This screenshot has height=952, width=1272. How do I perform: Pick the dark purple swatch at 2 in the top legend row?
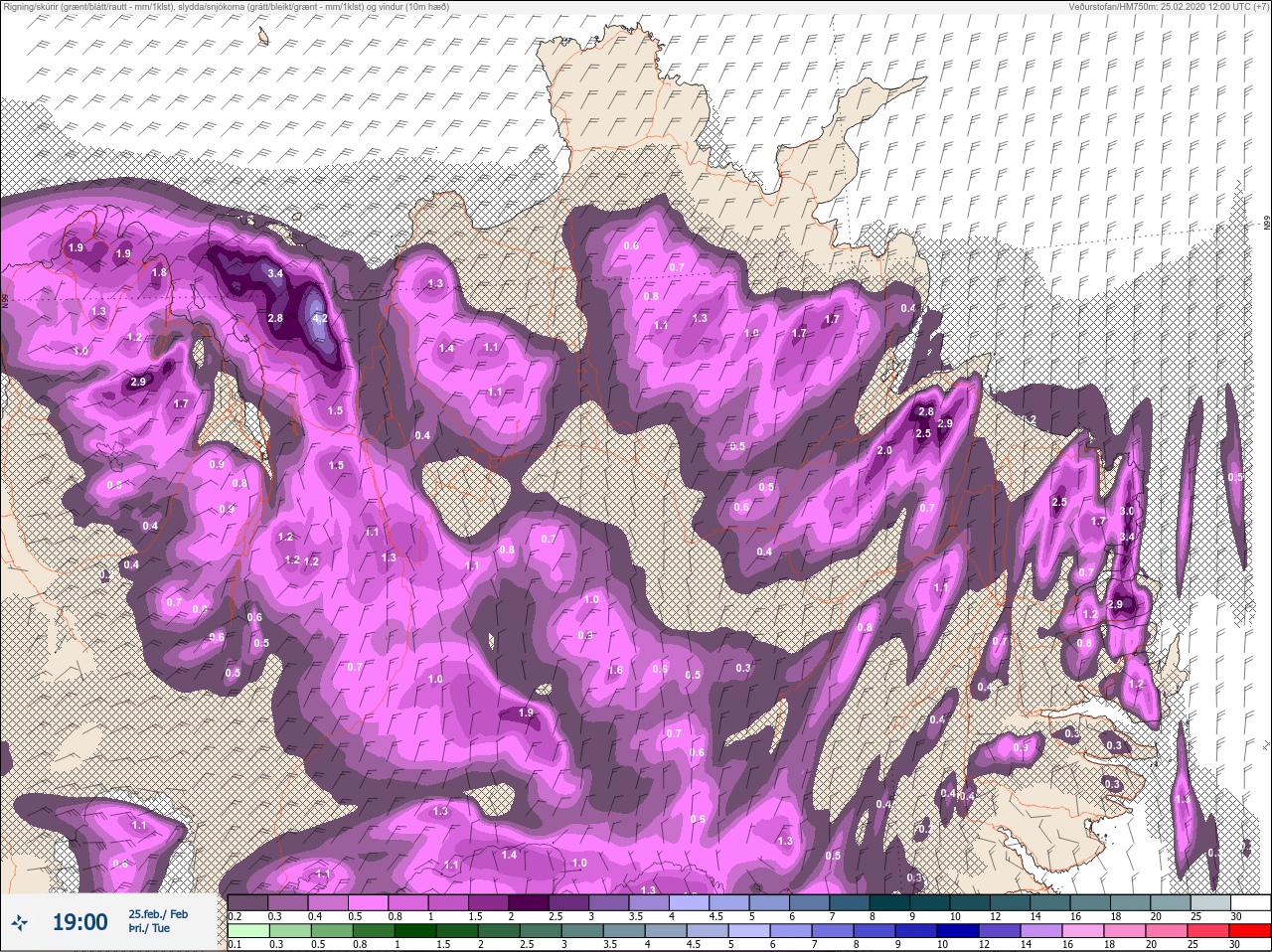pos(531,902)
